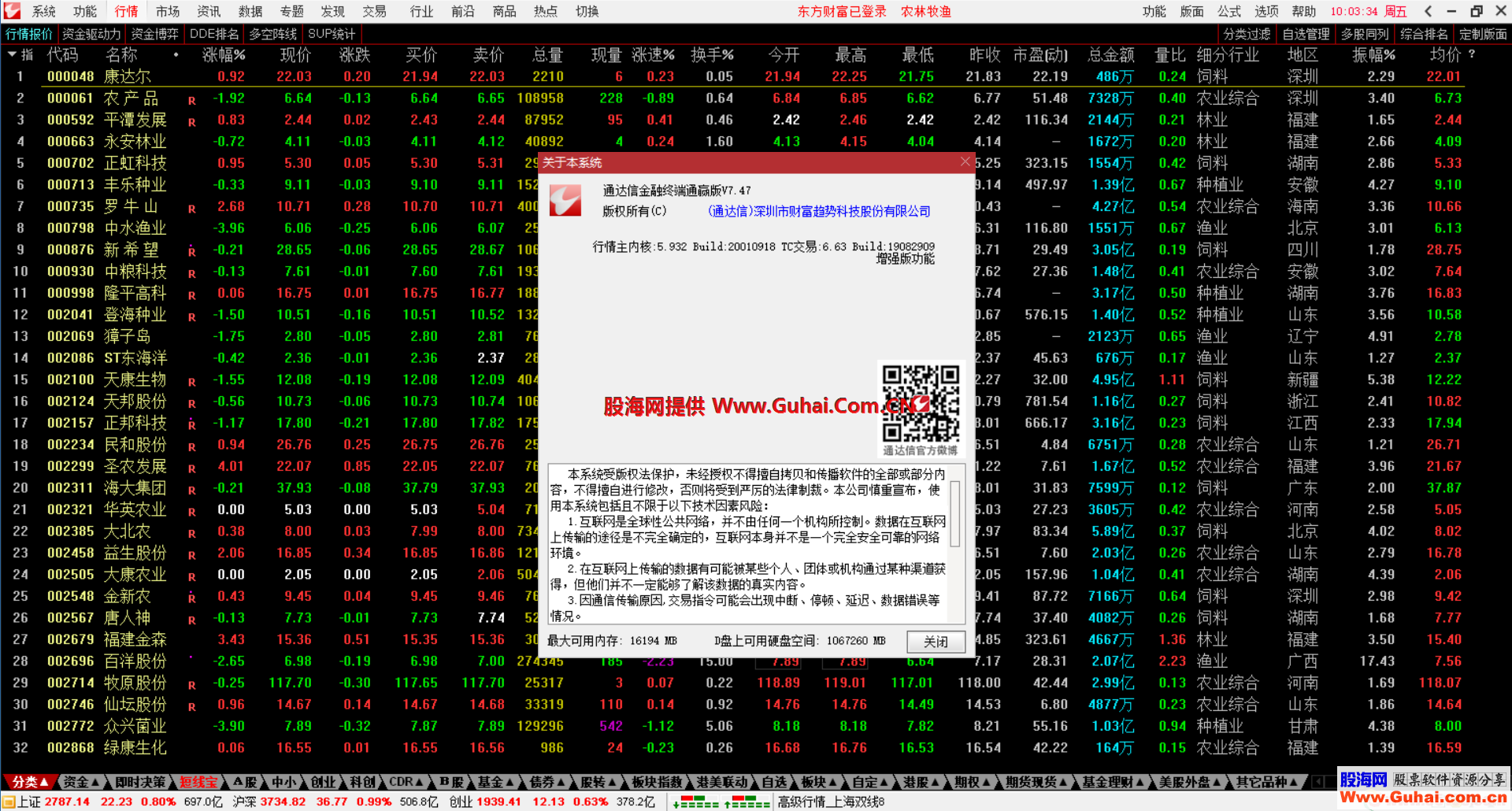The image size is (1512, 811).
Task: Click the 东方财富已登录 status text
Action: point(841,11)
